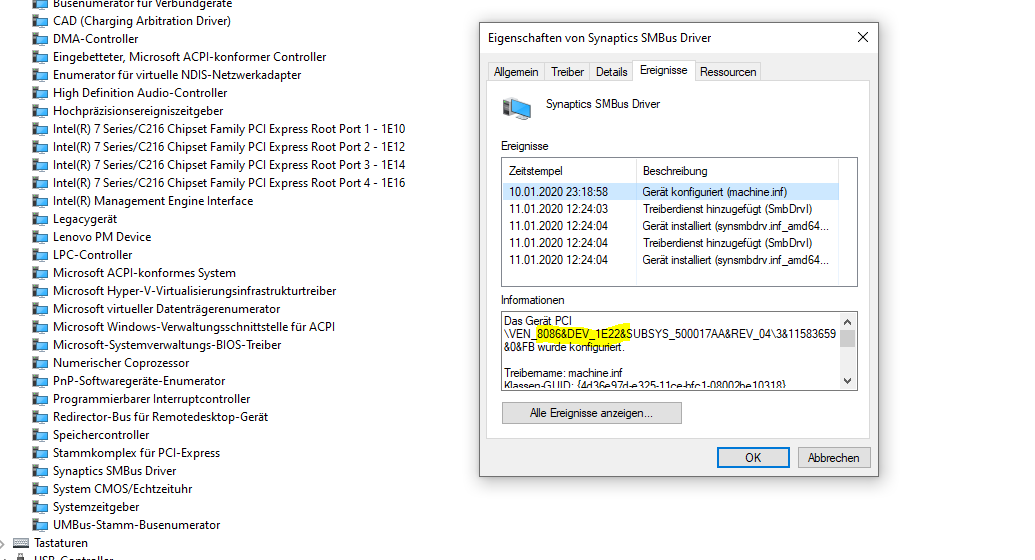This screenshot has height=560, width=1035.
Task: Select Synaptics SMBus Driver label in tree
Action: pos(115,471)
